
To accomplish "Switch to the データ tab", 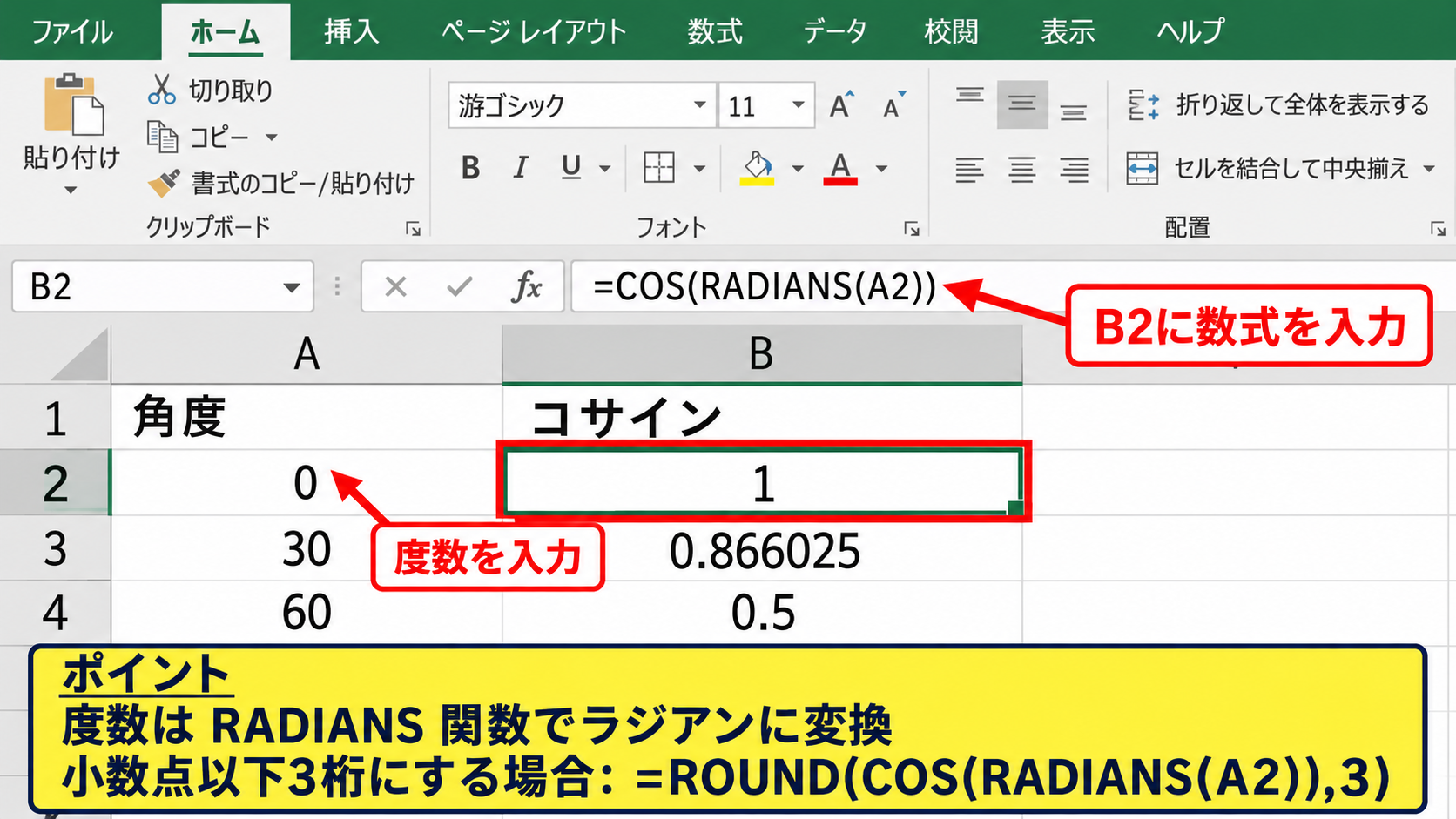I will [834, 31].
